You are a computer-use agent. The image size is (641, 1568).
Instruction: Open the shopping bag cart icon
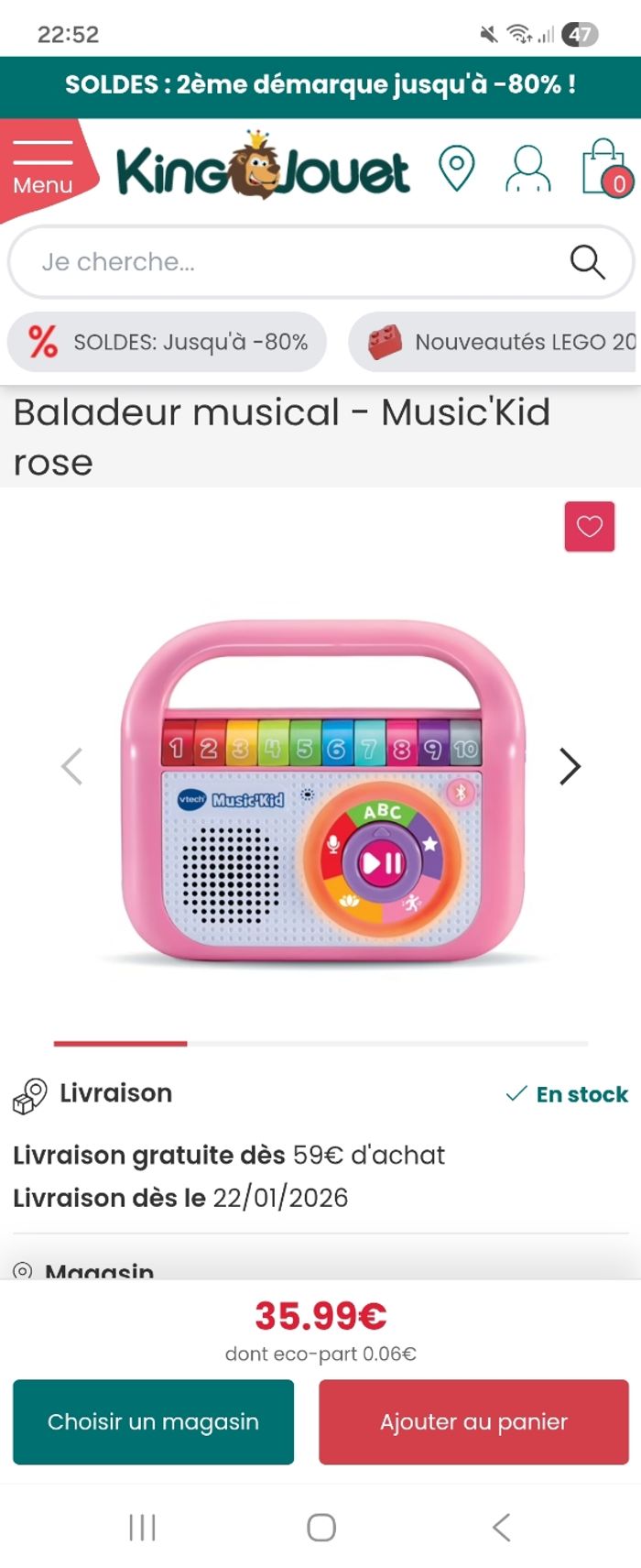(x=606, y=168)
